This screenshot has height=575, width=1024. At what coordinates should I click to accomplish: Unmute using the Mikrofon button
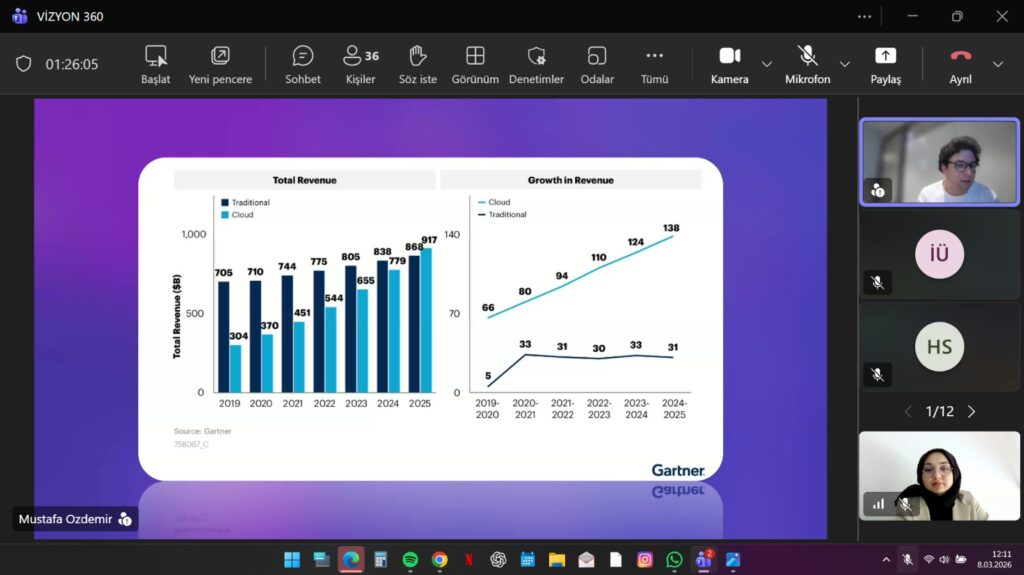coord(807,64)
